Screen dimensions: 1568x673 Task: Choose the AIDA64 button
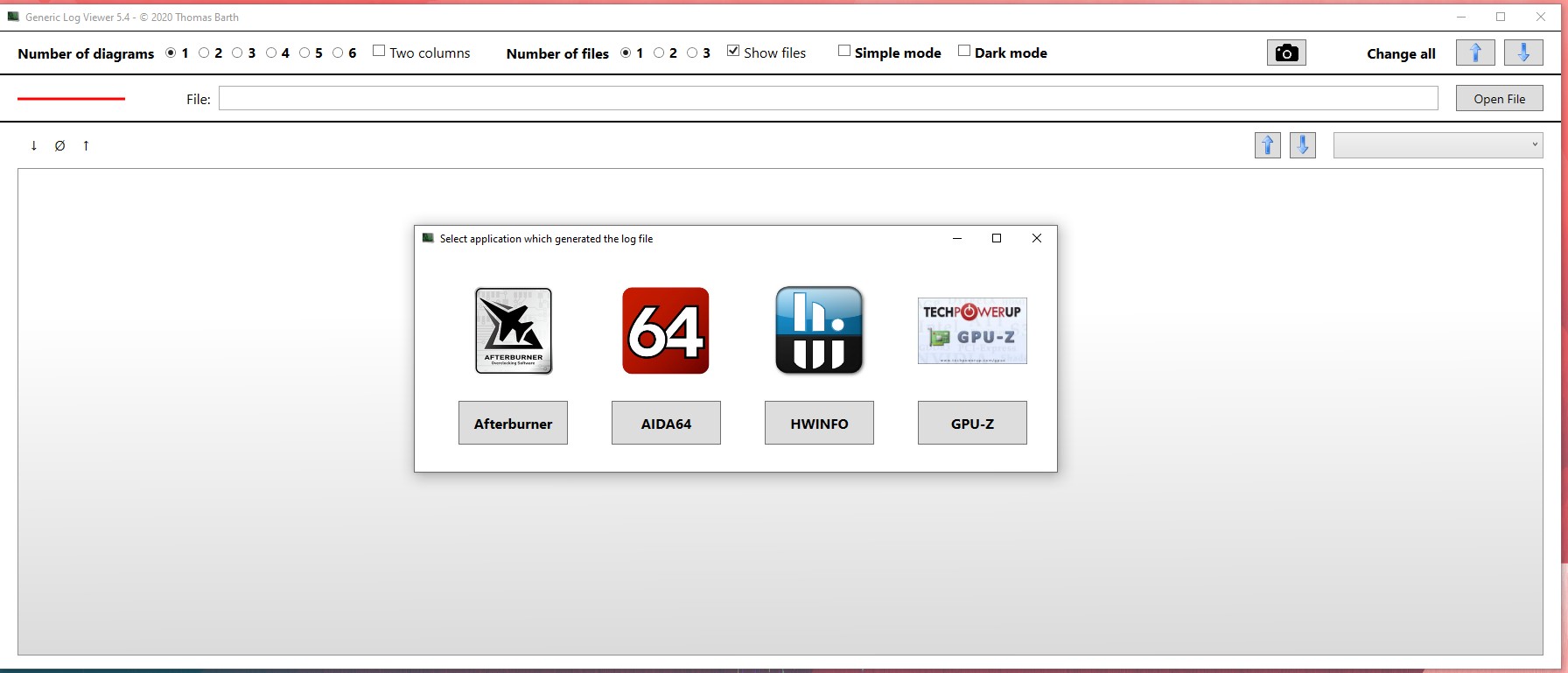pos(666,423)
